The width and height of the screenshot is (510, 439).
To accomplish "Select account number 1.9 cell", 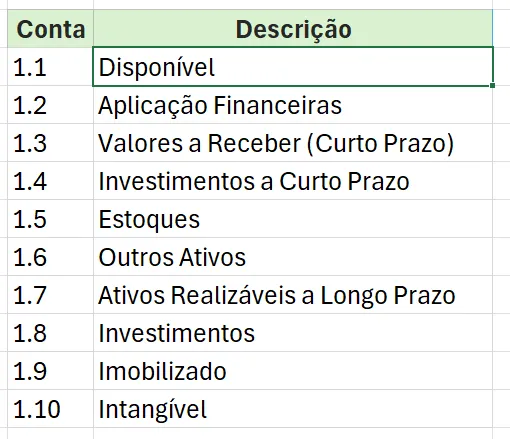I will (50, 371).
